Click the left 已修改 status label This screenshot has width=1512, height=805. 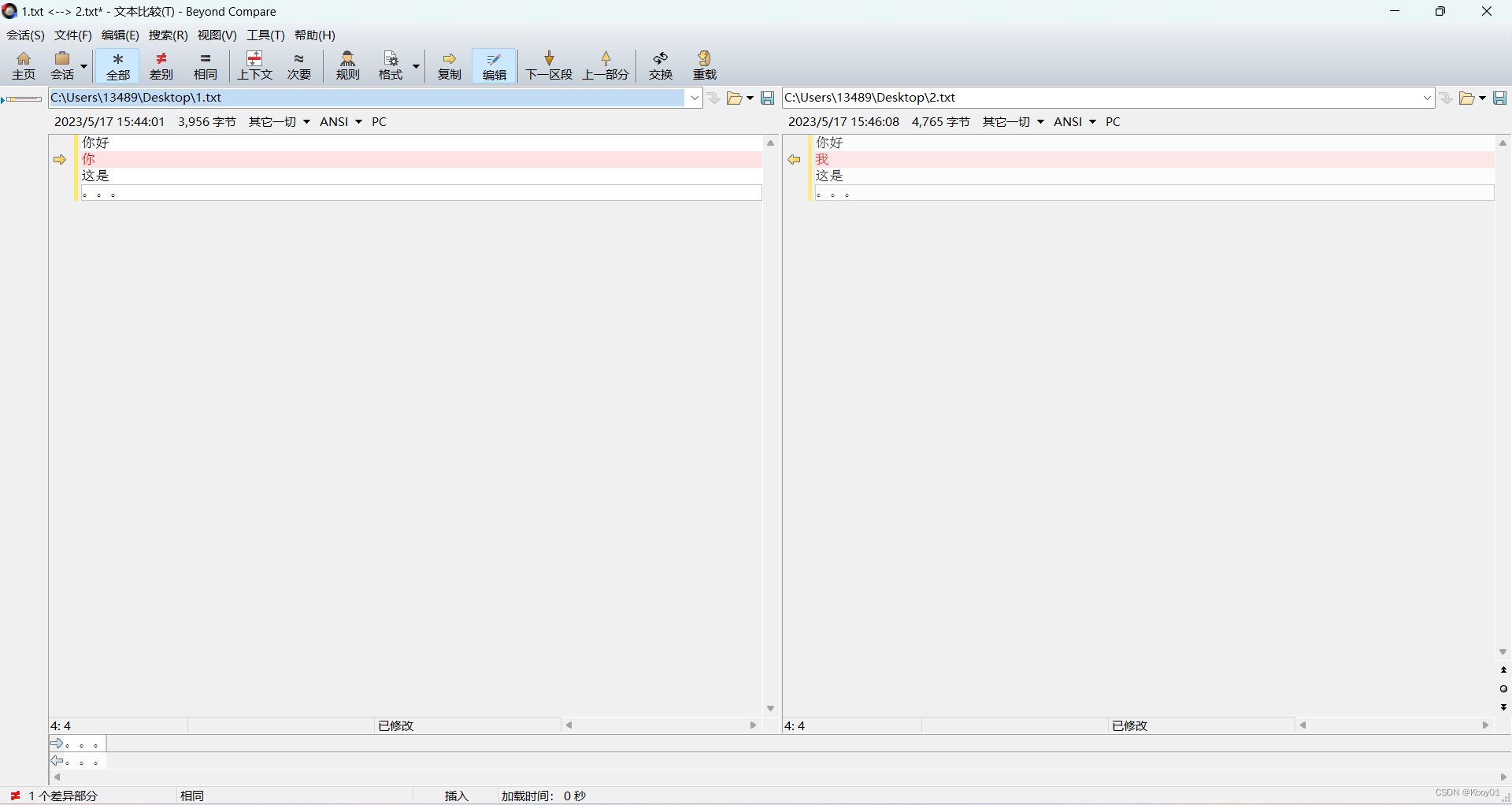(x=396, y=726)
